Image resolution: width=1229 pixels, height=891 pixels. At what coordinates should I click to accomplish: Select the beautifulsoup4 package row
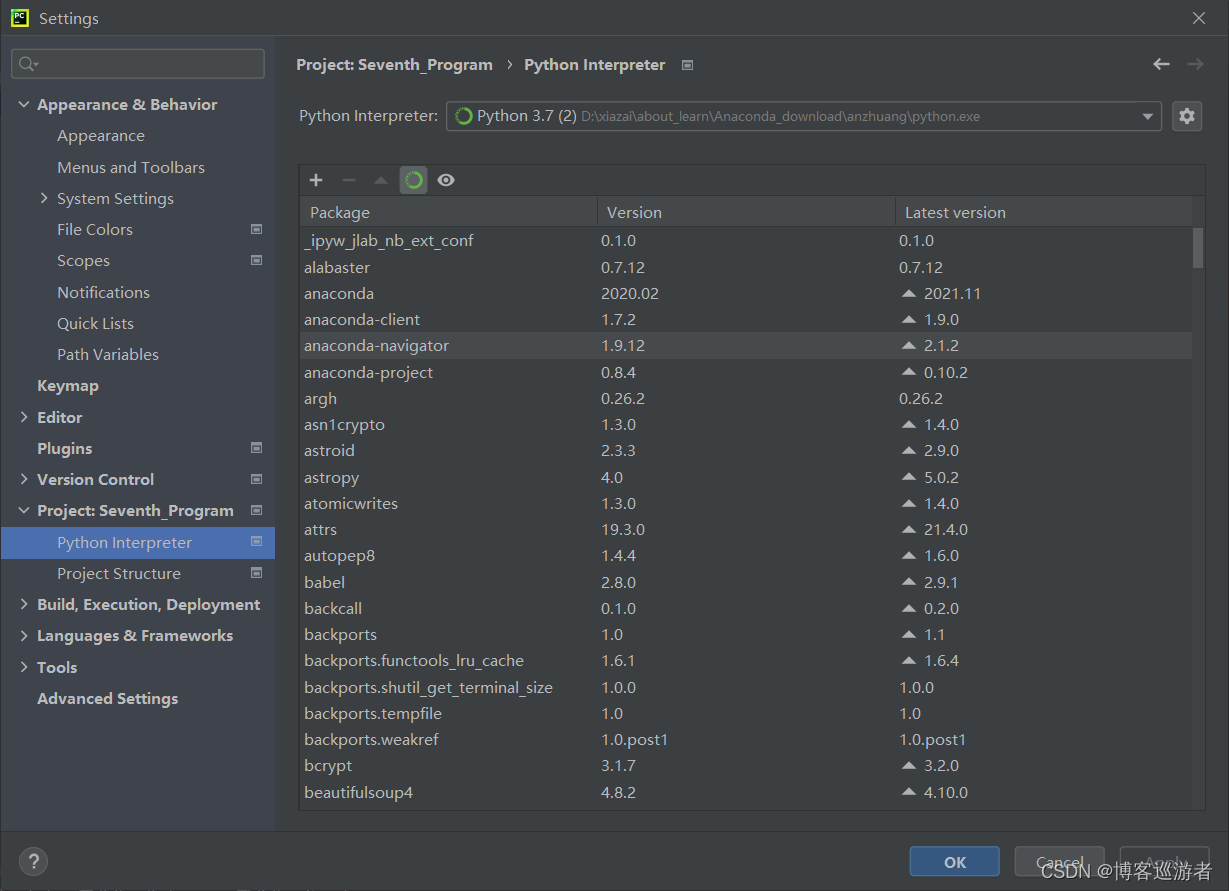(x=746, y=792)
